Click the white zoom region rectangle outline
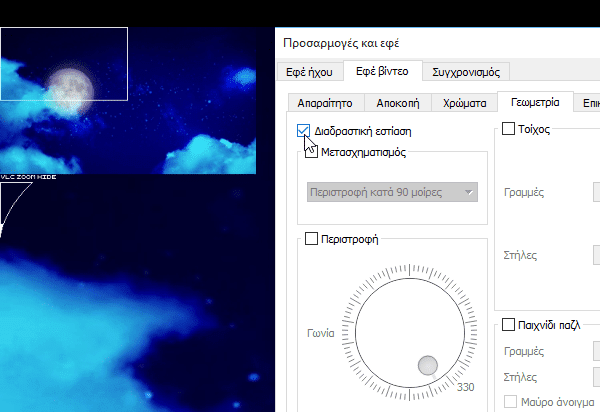The image size is (600, 412). pyautogui.click(x=64, y=64)
